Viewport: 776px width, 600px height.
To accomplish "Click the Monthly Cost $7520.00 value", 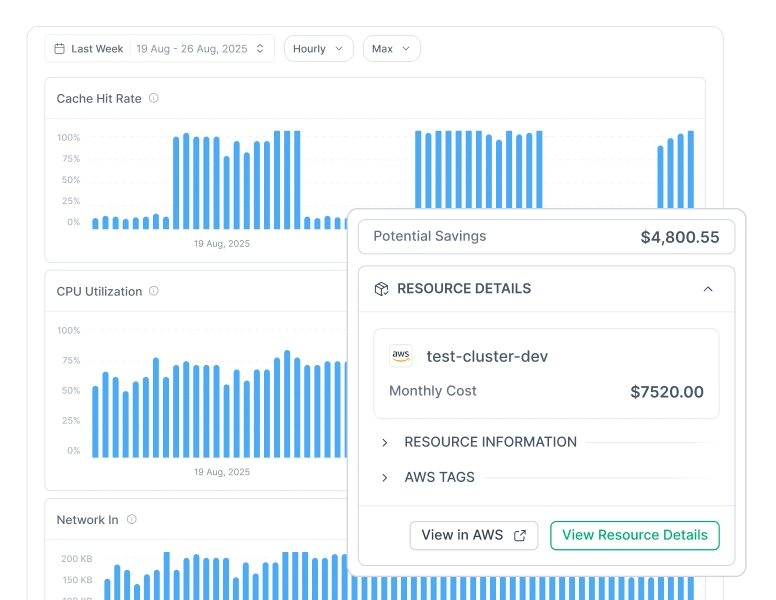I will (667, 392).
